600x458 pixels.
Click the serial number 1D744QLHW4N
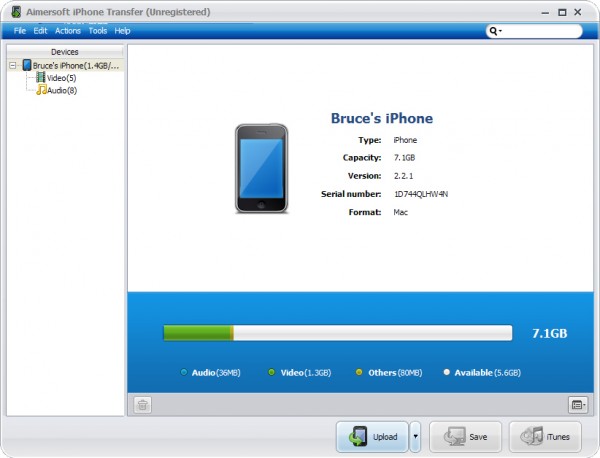coord(421,194)
